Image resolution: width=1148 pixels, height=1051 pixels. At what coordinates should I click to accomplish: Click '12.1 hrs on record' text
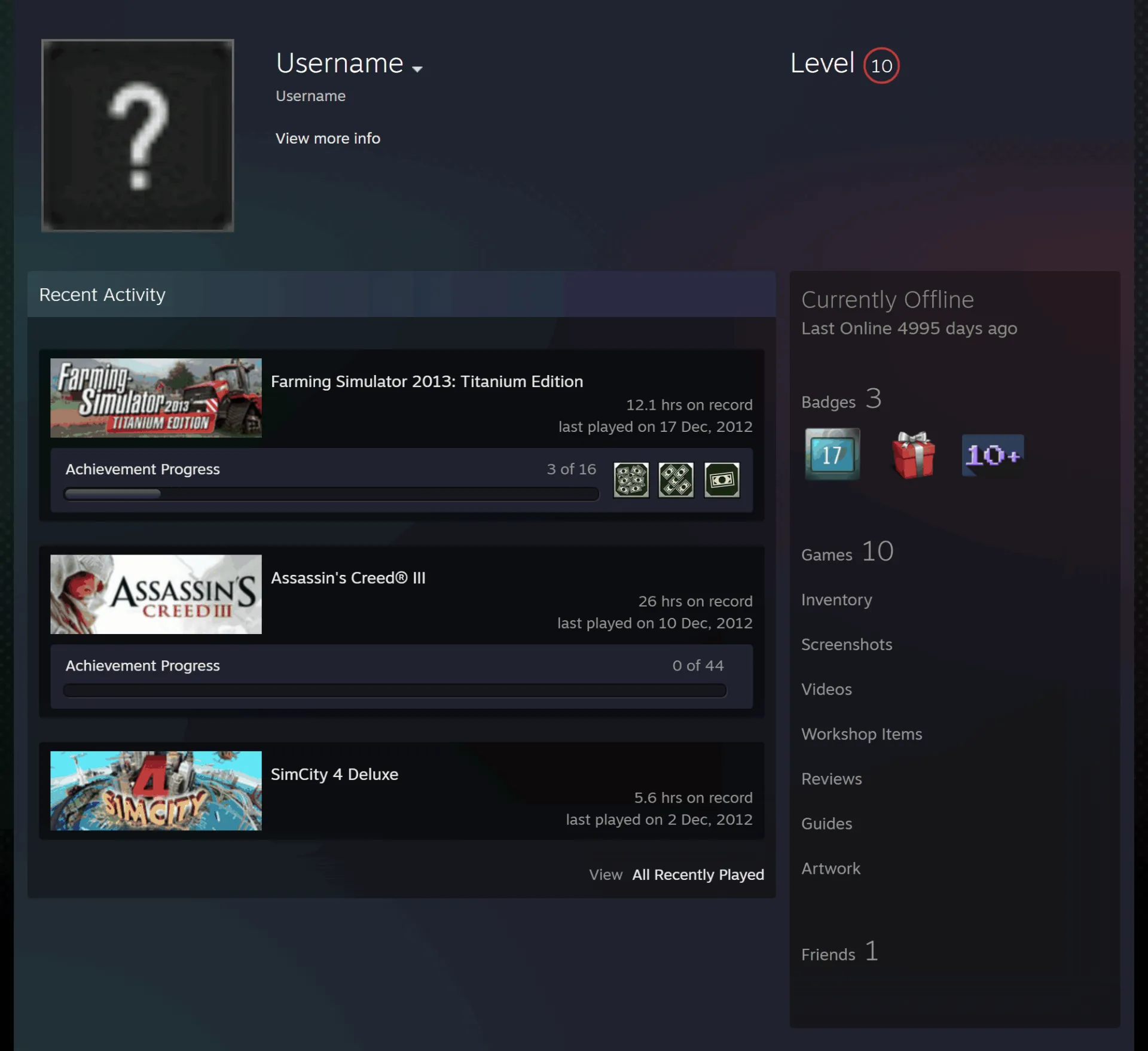(689, 405)
